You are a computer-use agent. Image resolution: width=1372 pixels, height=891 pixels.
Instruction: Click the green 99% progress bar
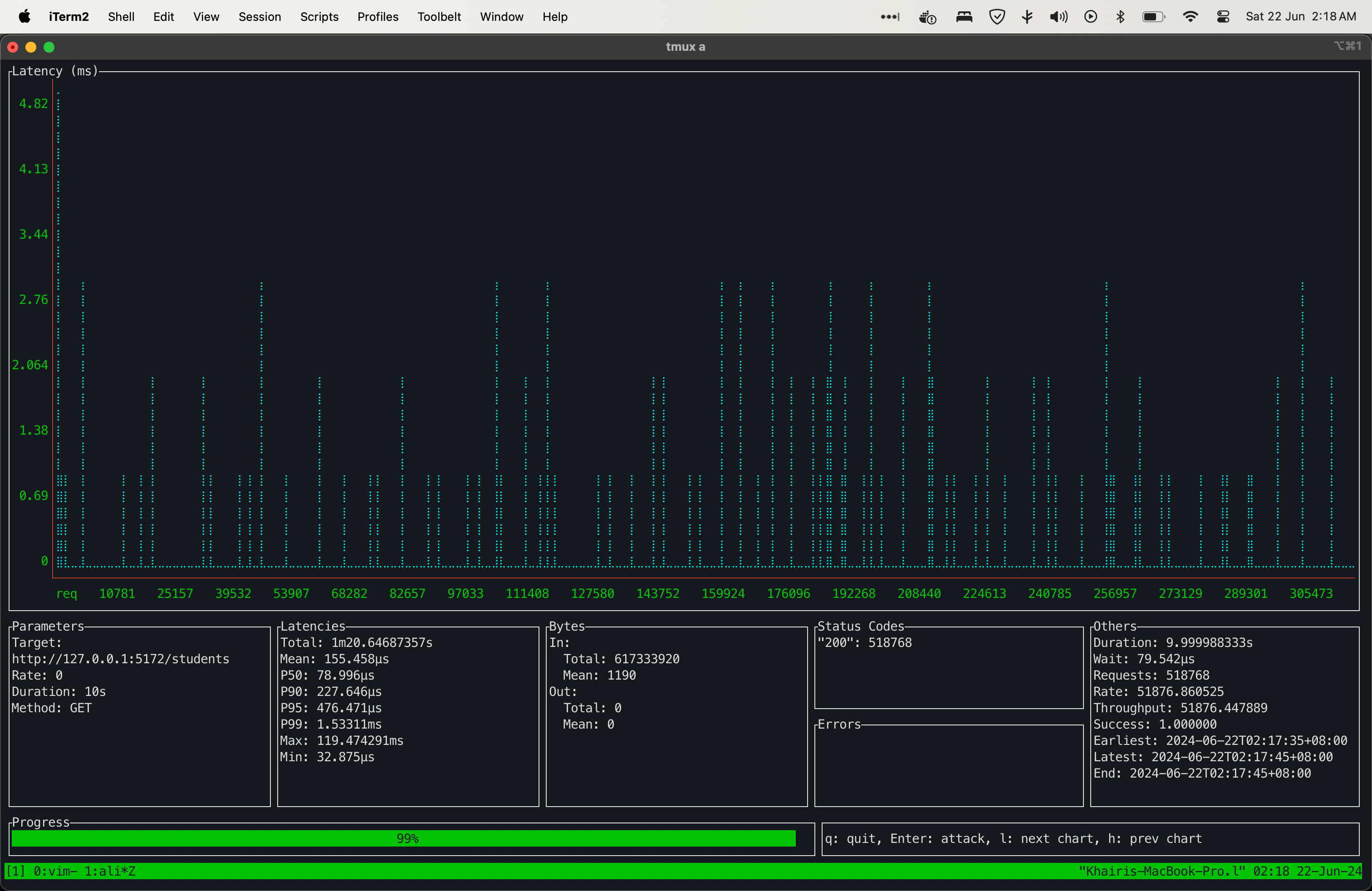coord(403,838)
